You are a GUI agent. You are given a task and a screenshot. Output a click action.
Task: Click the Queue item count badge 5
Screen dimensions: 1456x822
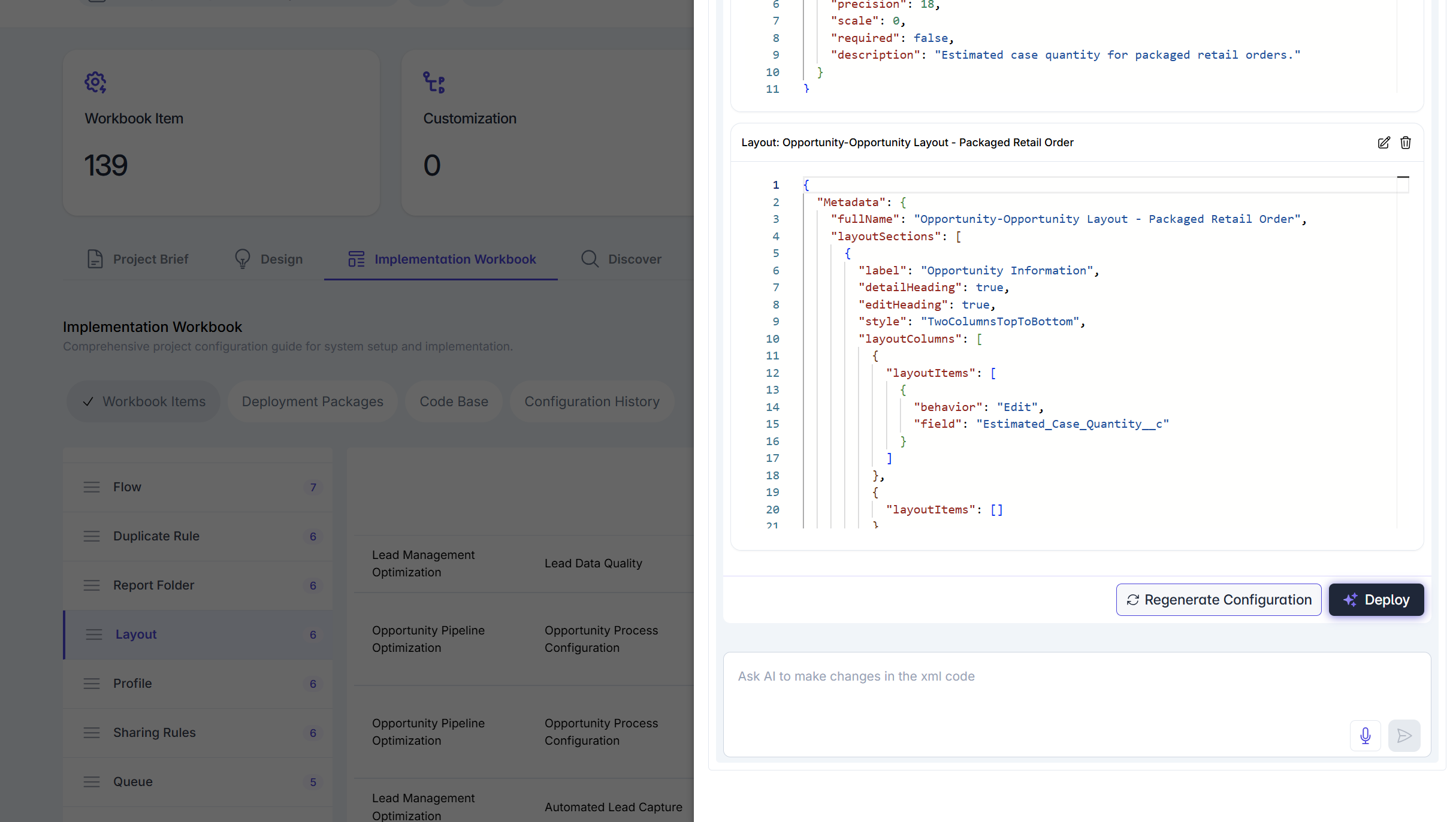tap(313, 782)
